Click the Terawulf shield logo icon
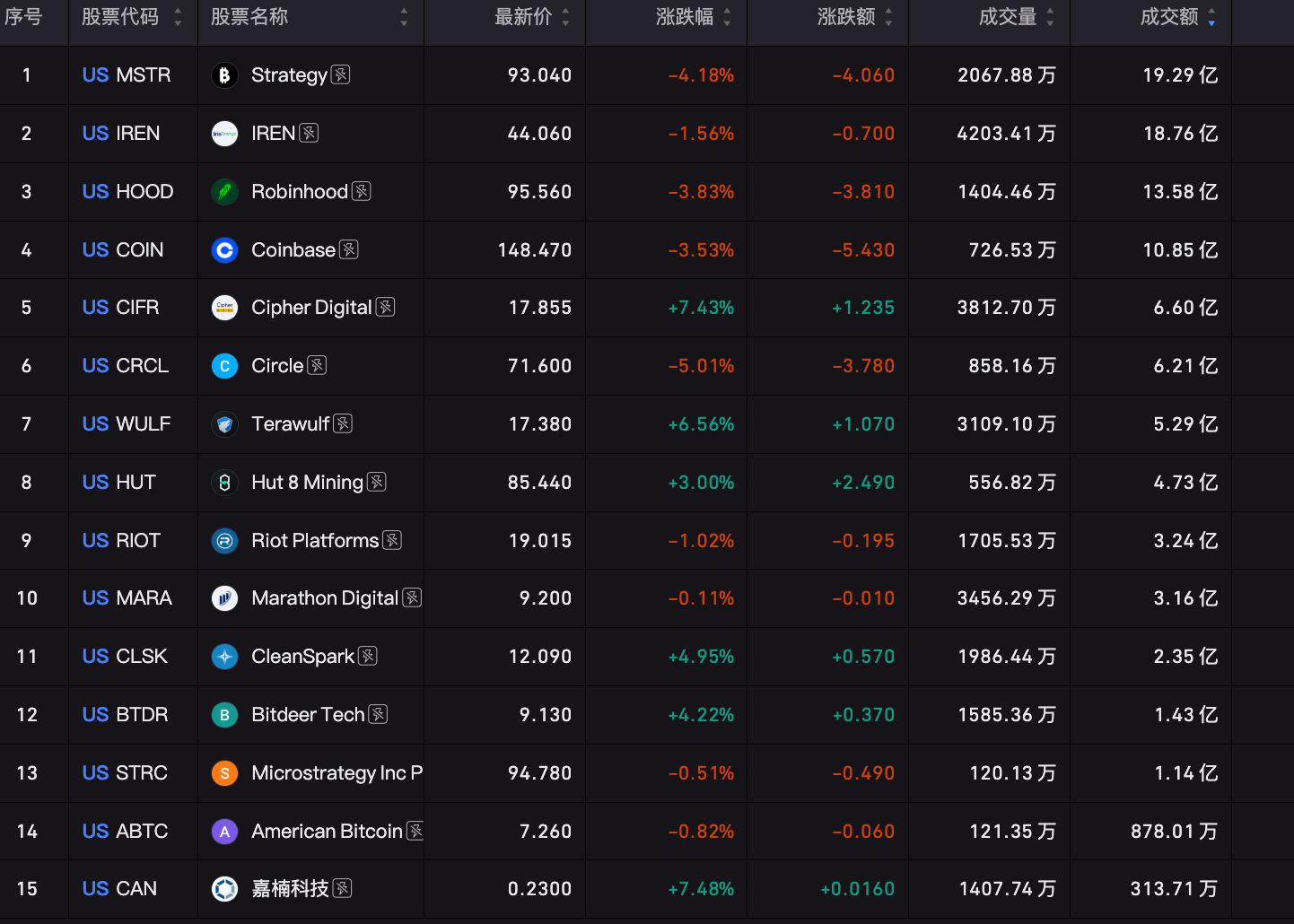 point(224,424)
